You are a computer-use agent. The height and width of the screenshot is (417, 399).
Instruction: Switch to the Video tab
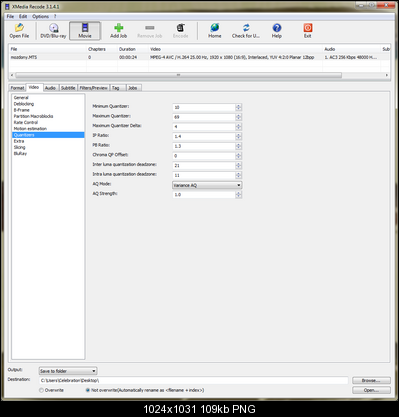[34, 87]
